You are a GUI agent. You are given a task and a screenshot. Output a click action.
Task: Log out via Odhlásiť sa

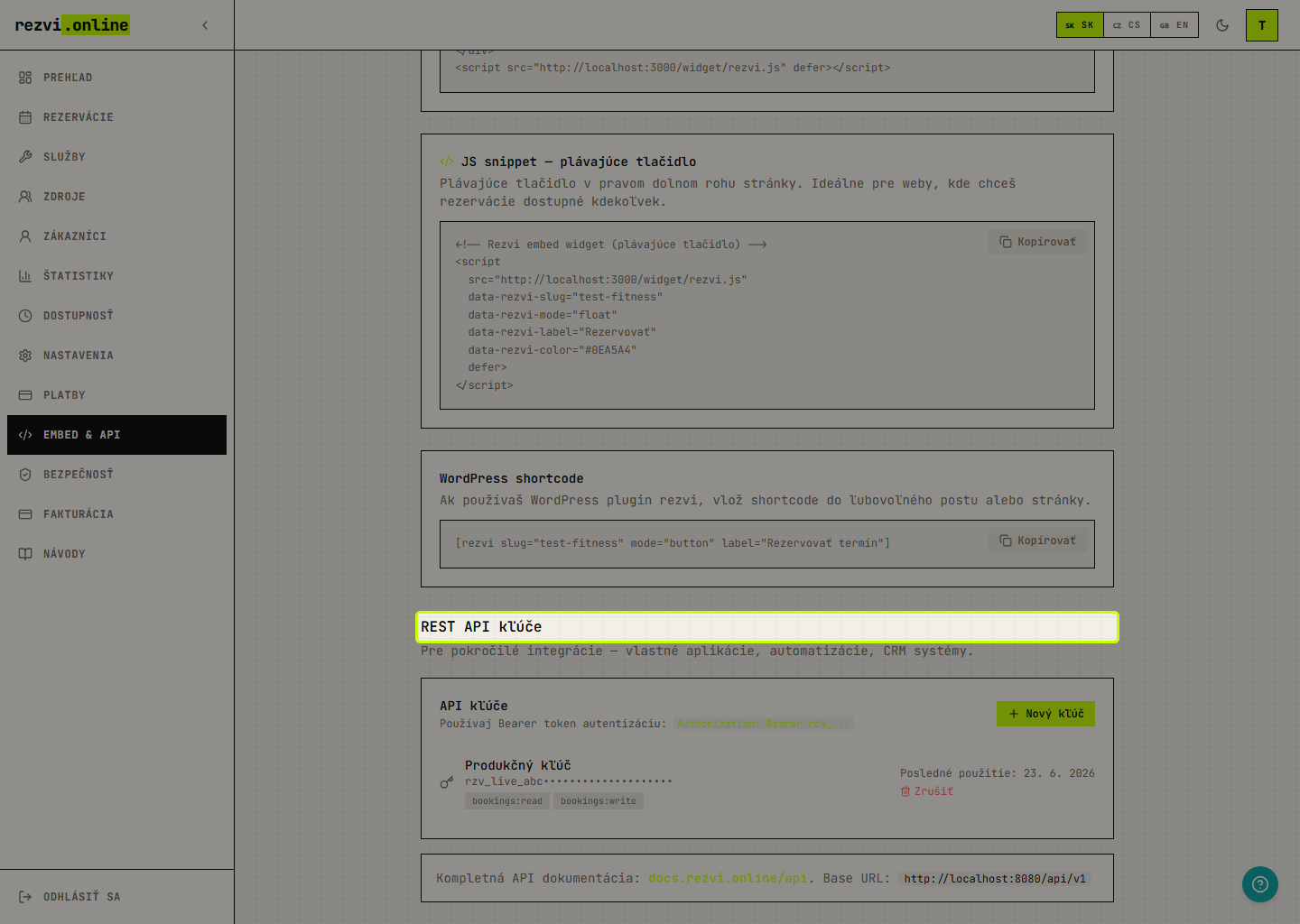pyautogui.click(x=116, y=897)
